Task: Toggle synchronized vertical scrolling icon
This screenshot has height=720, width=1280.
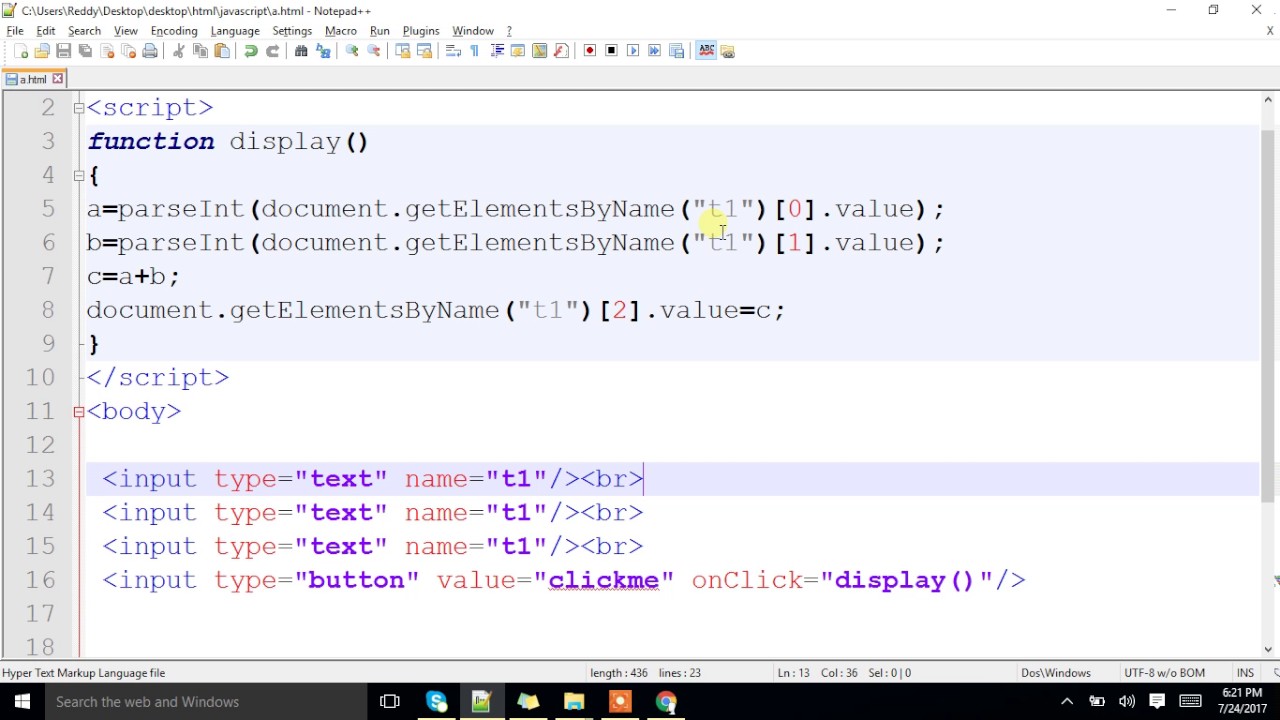Action: point(403,51)
